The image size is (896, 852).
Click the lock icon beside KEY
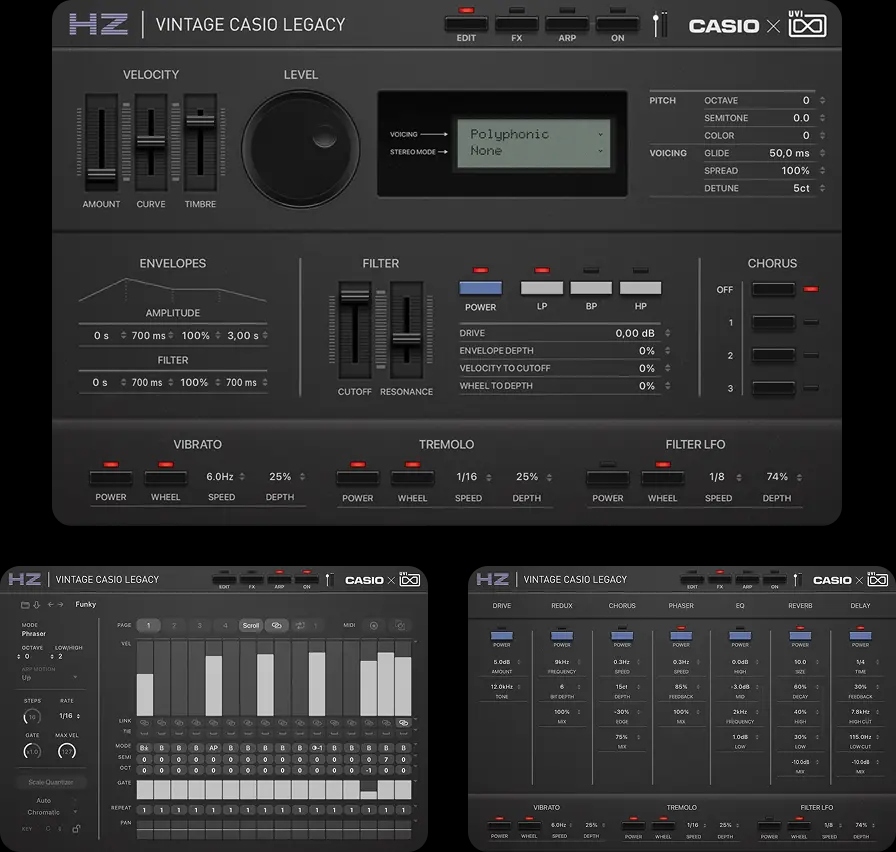tap(76, 829)
